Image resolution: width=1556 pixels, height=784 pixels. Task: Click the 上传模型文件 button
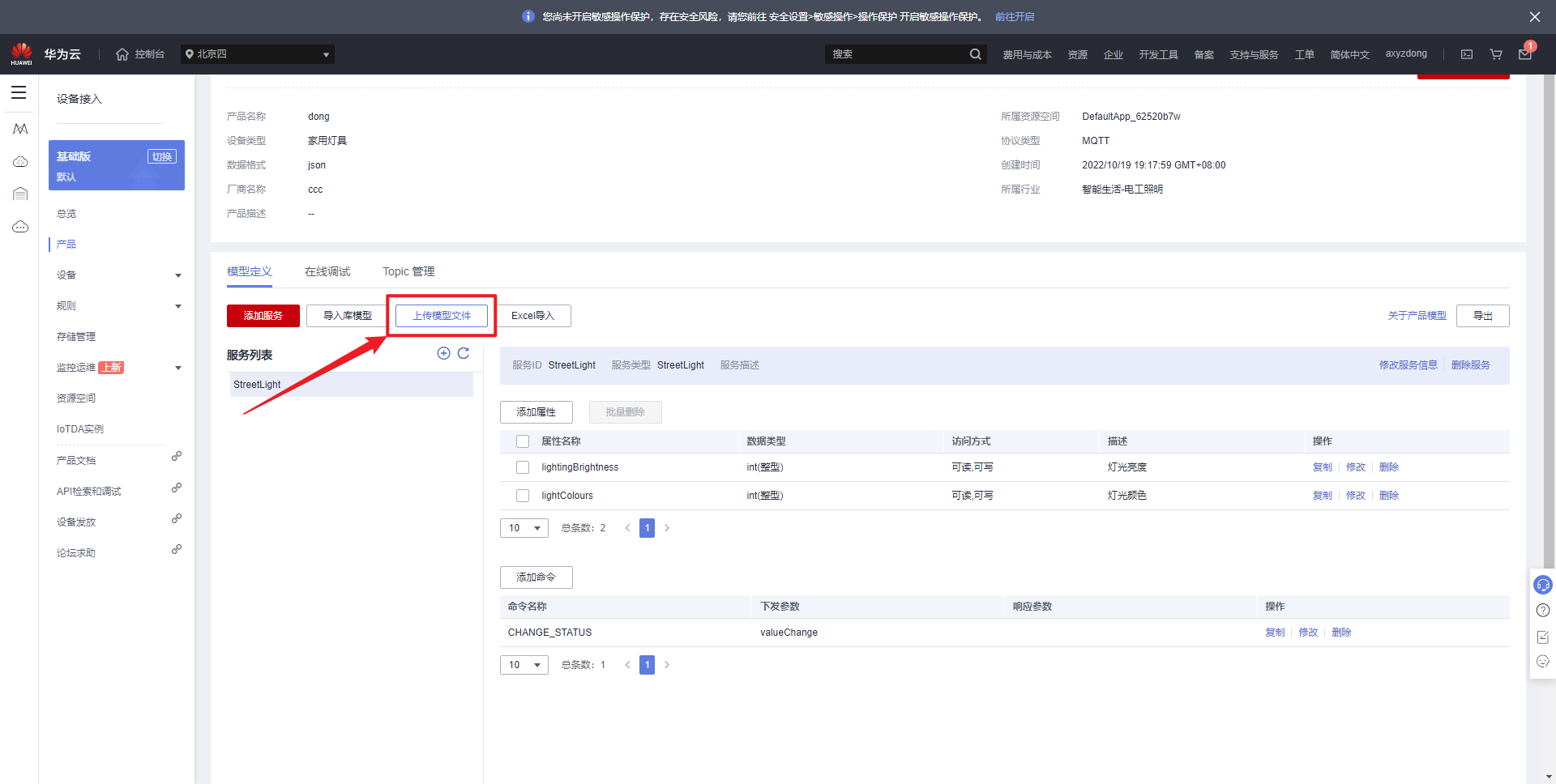click(442, 316)
